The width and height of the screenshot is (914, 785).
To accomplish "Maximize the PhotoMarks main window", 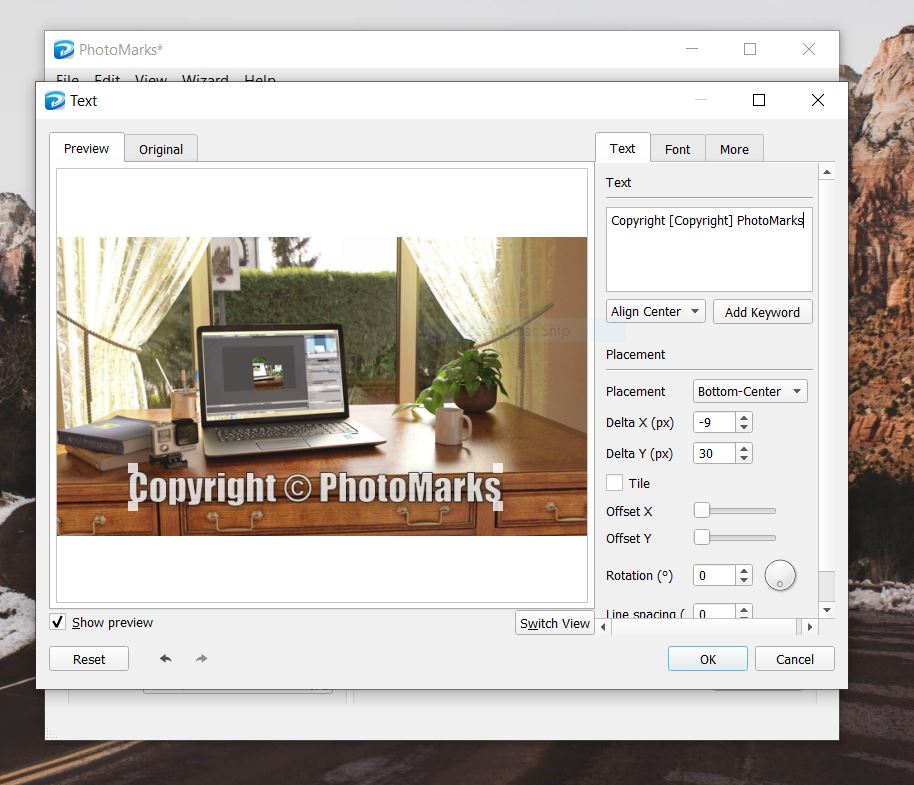I will tap(750, 49).
